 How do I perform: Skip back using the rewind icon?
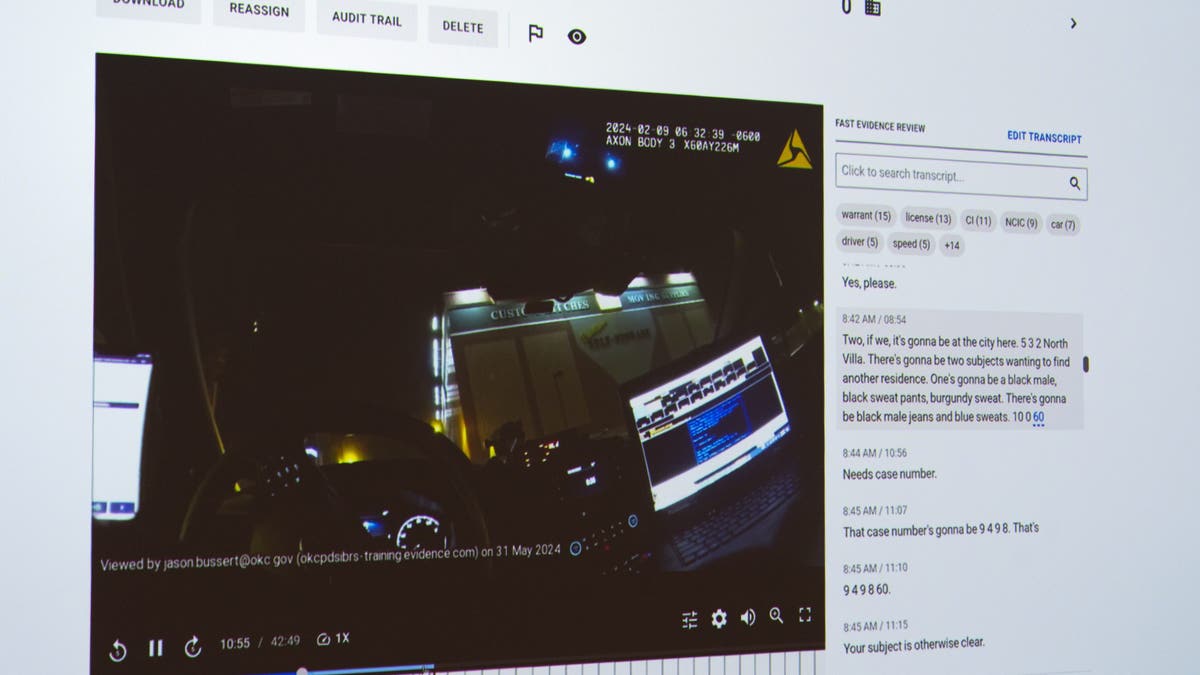[x=118, y=651]
